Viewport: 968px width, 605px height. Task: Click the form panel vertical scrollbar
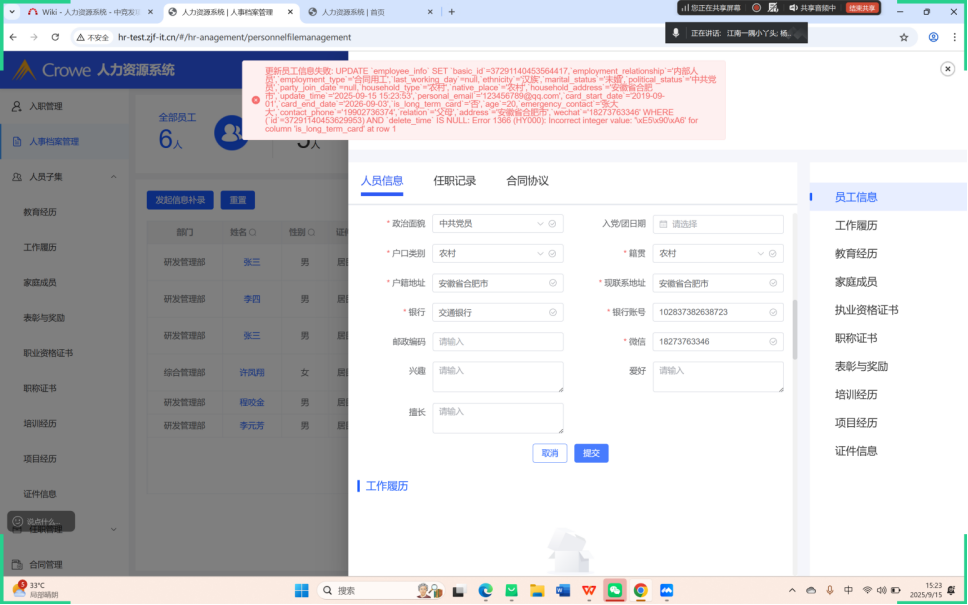pos(795,330)
